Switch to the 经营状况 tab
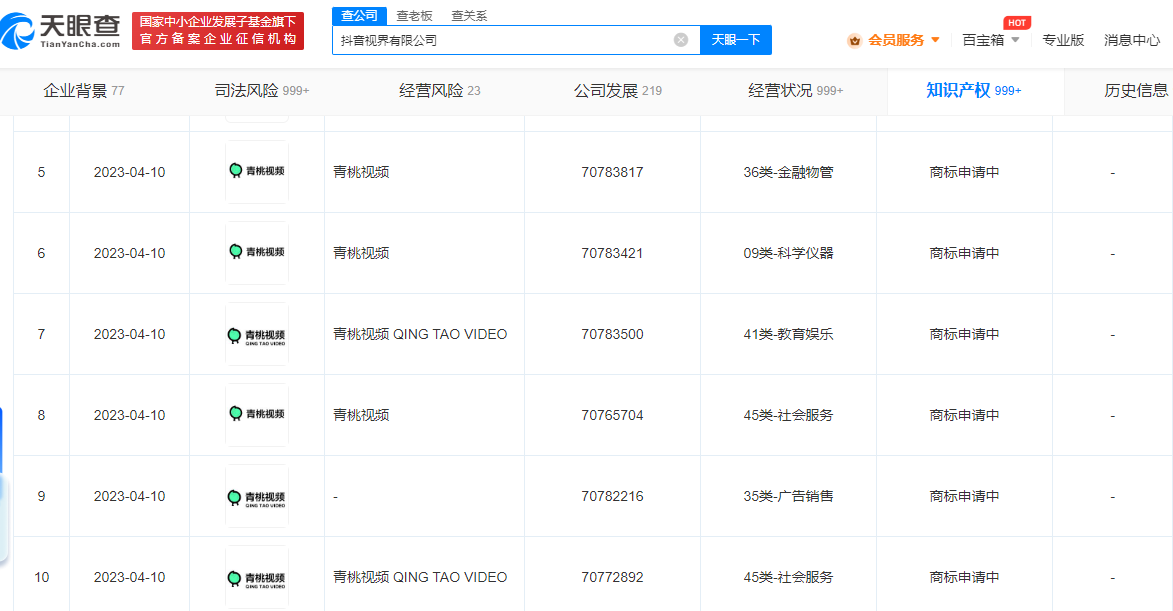 [x=795, y=91]
